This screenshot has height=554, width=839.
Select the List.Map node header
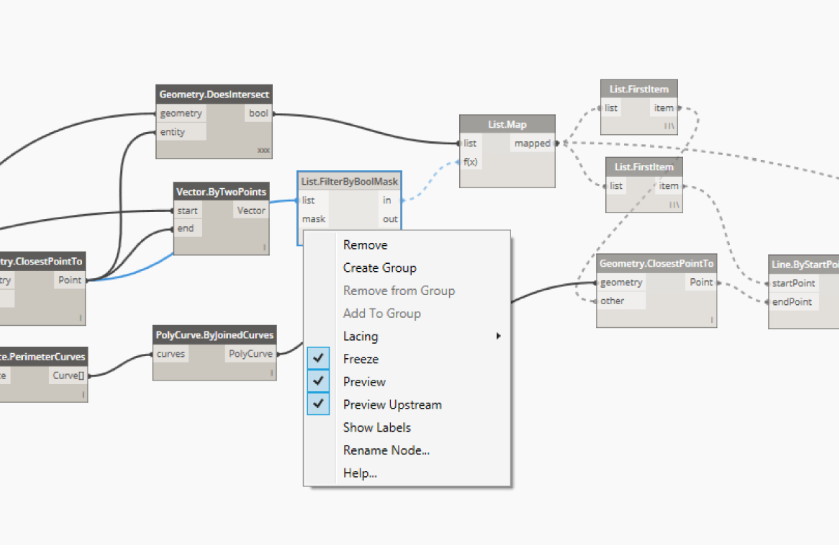point(507,124)
